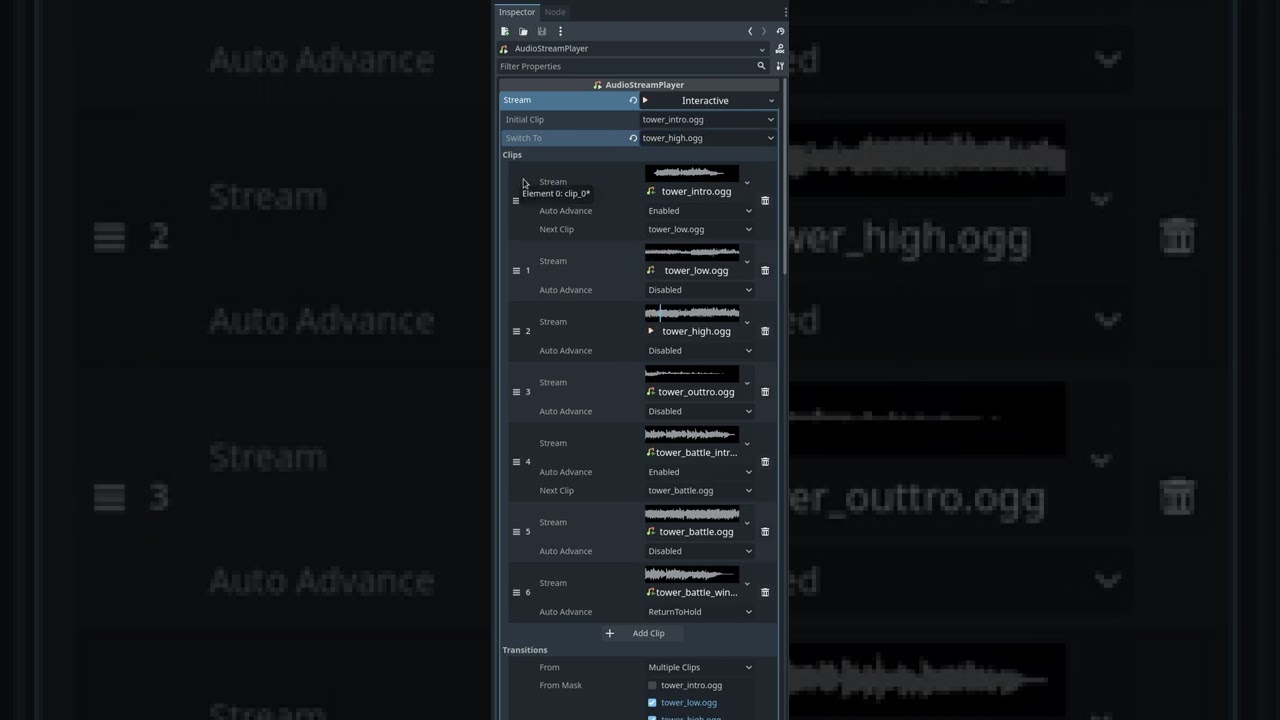
Task: Check tower_intro.ogg in From Mask
Action: click(652, 685)
